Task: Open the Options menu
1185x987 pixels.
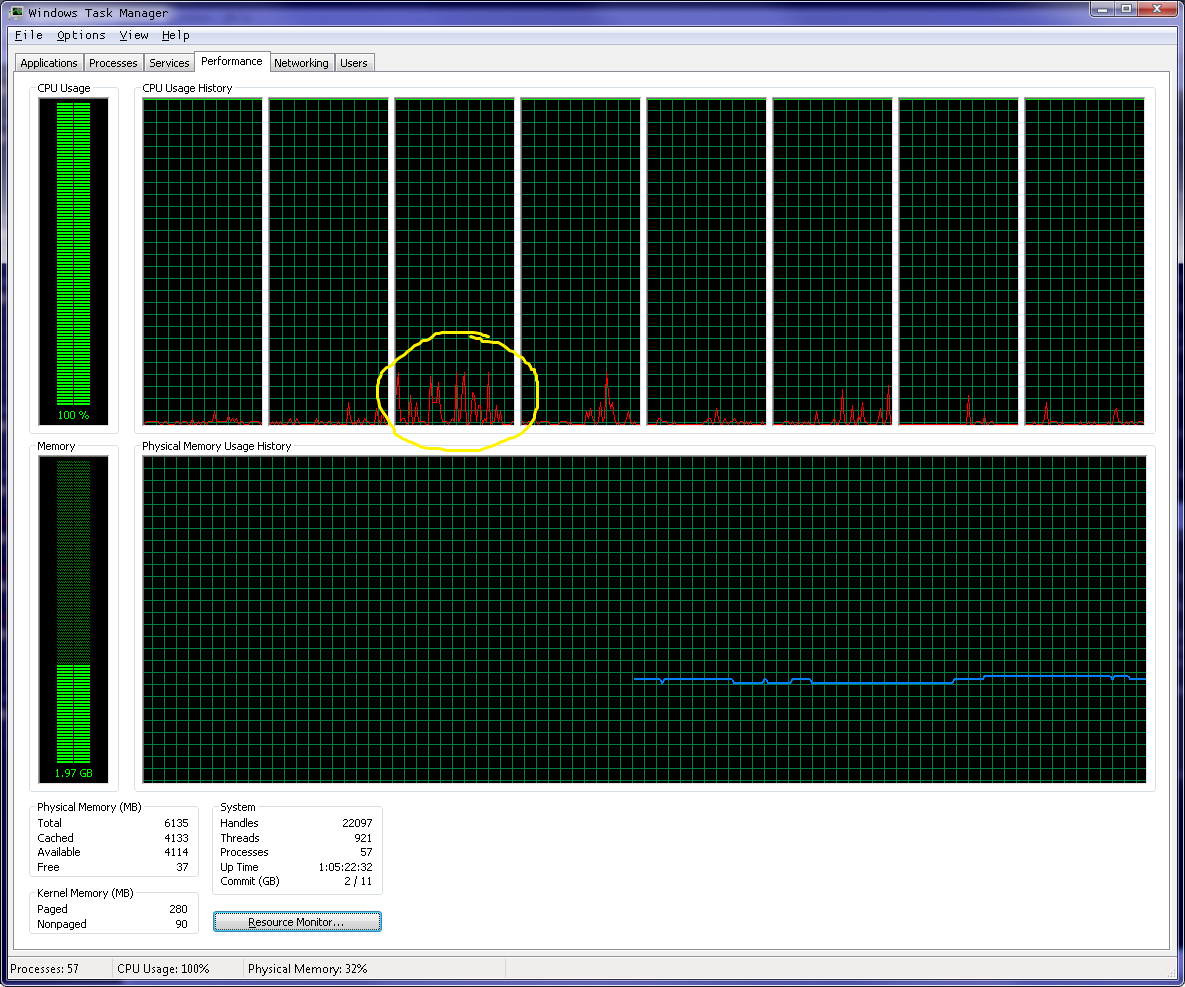Action: tap(81, 35)
